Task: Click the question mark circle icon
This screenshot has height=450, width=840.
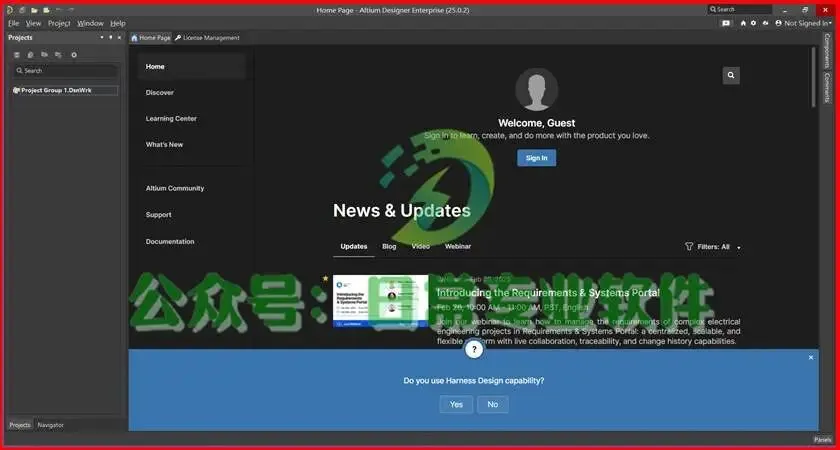Action: [474, 349]
